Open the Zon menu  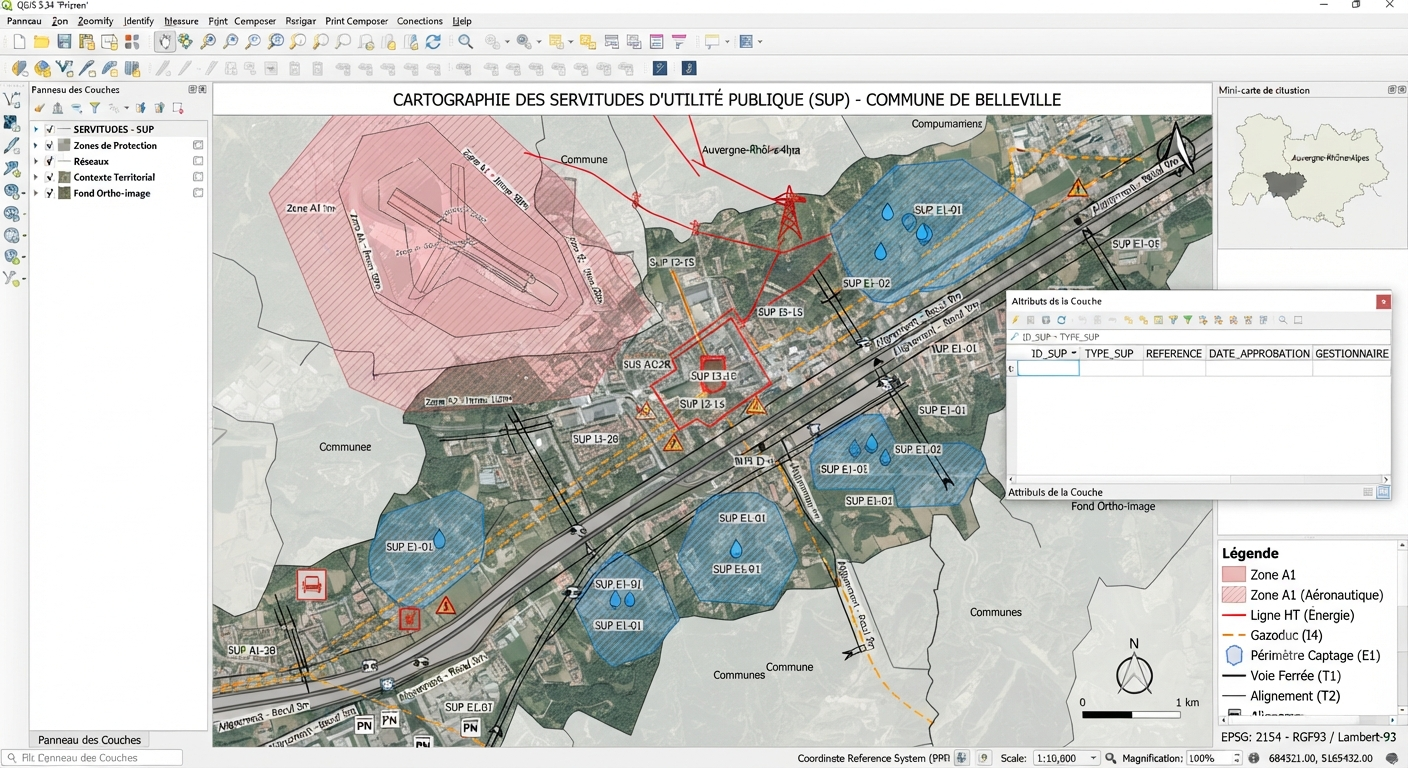[x=60, y=21]
